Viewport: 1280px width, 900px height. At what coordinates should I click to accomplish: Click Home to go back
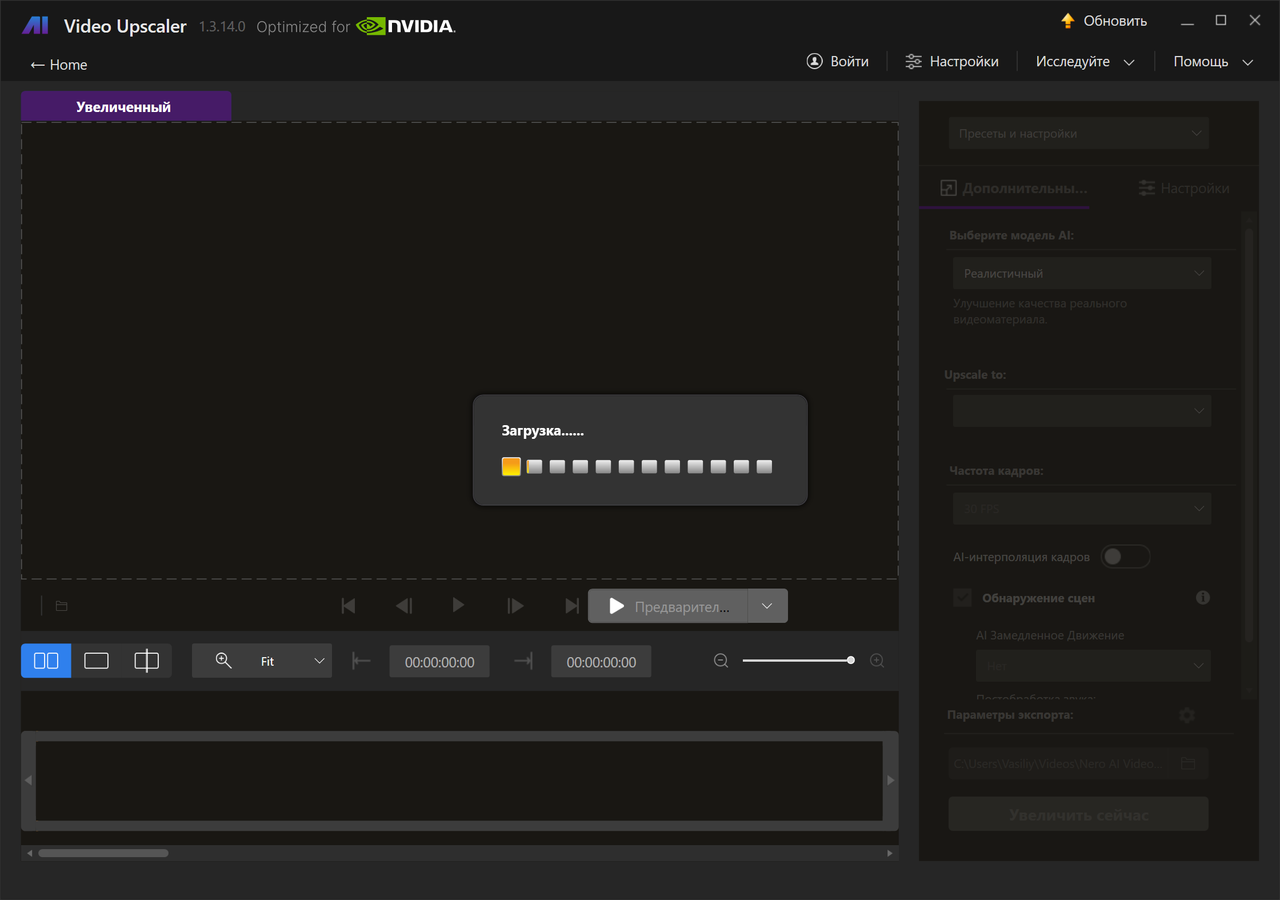(x=58, y=64)
